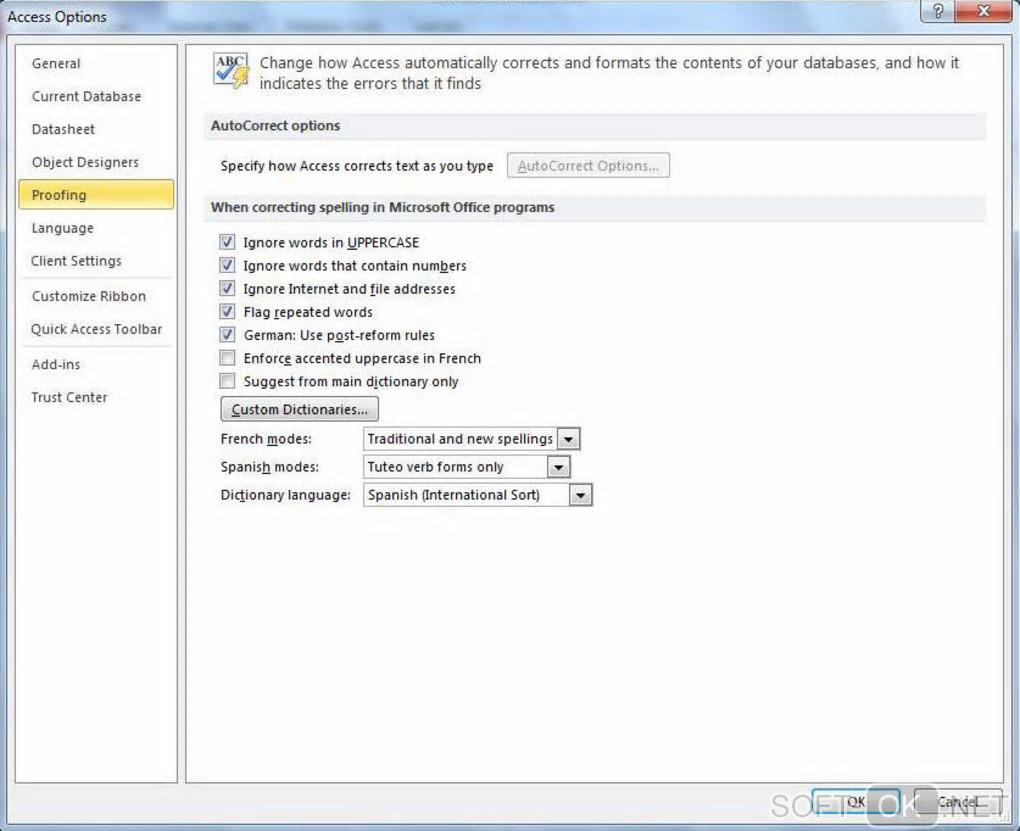The width and height of the screenshot is (1020, 831).
Task: Open Quick Access Toolbar options
Action: pos(96,329)
